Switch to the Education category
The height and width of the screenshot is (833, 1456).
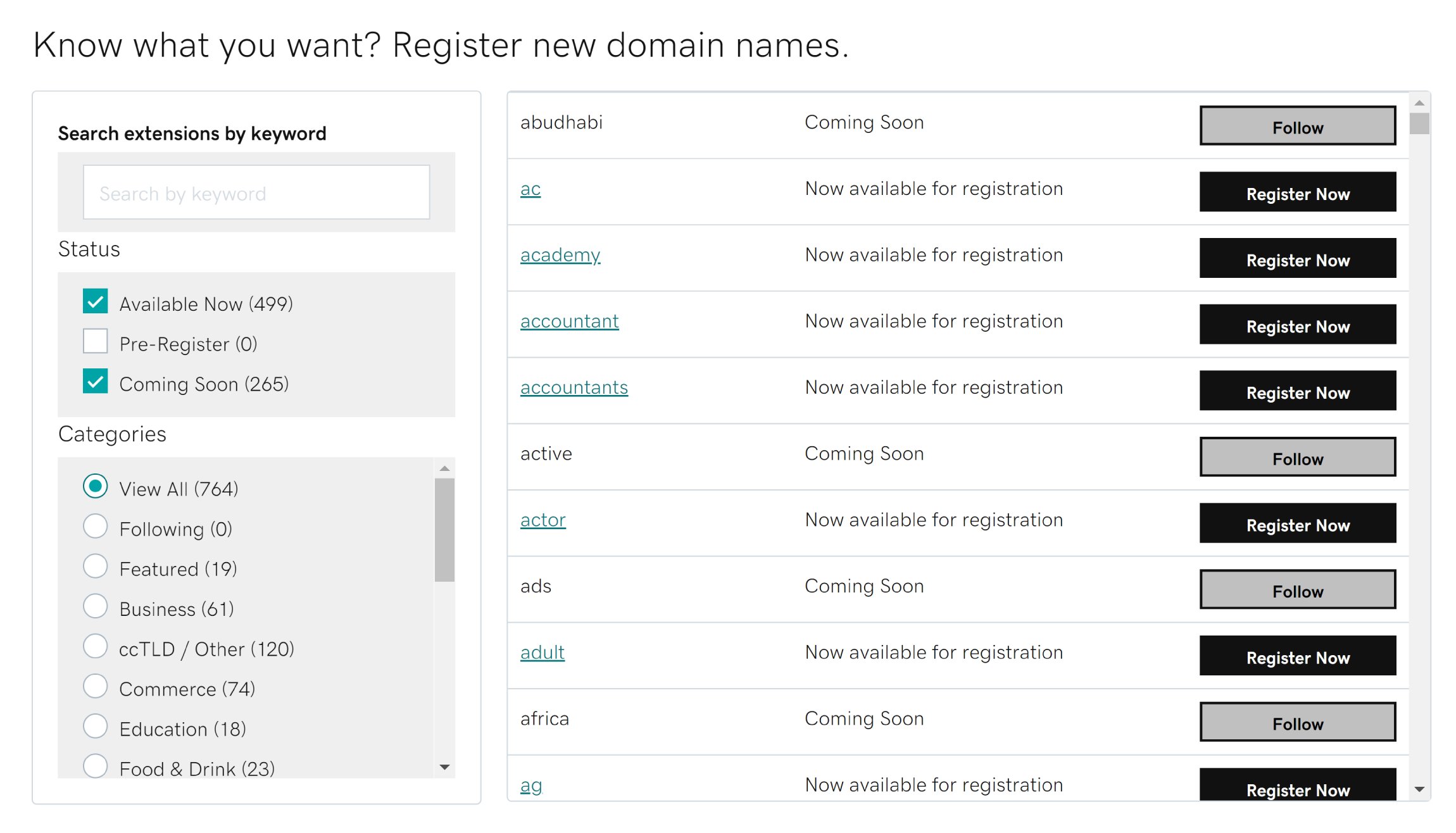[96, 727]
